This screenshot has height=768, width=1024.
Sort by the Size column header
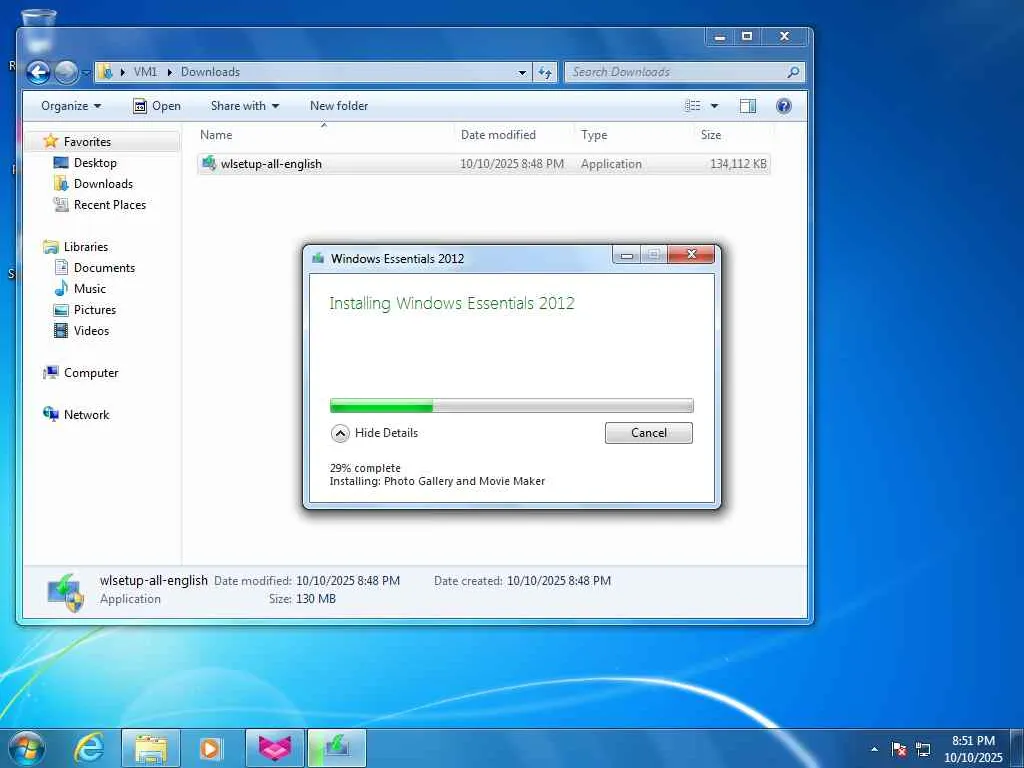coord(711,135)
